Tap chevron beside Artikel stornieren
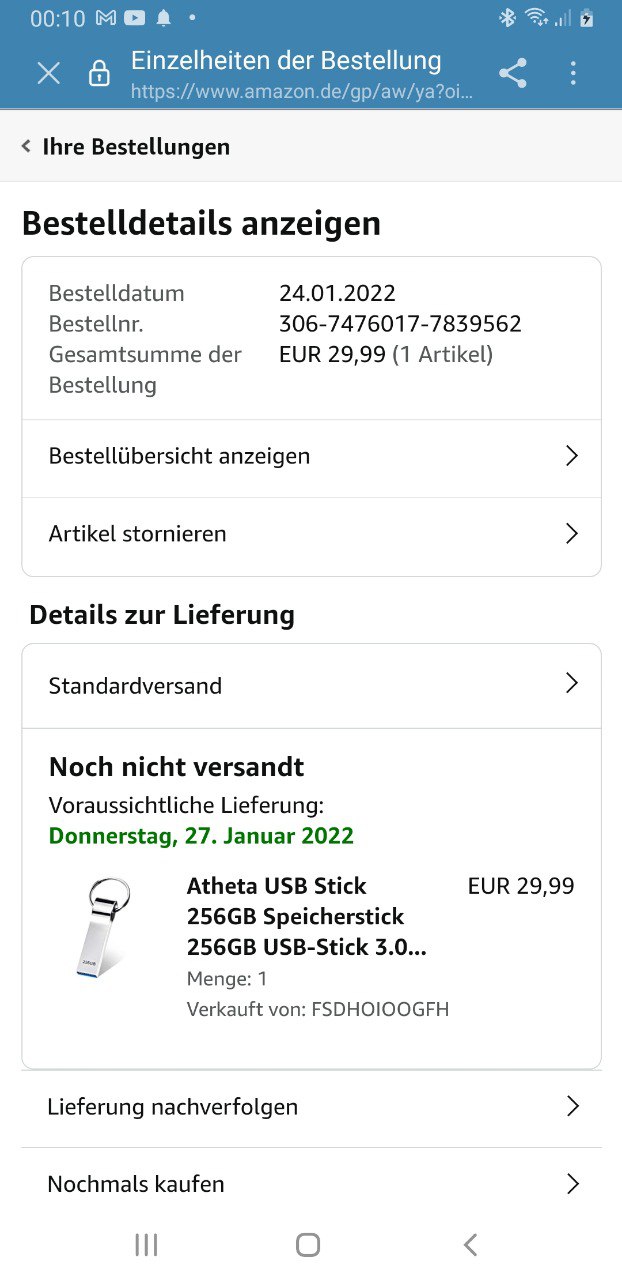Viewport: 622px width, 1280px height. [572, 534]
